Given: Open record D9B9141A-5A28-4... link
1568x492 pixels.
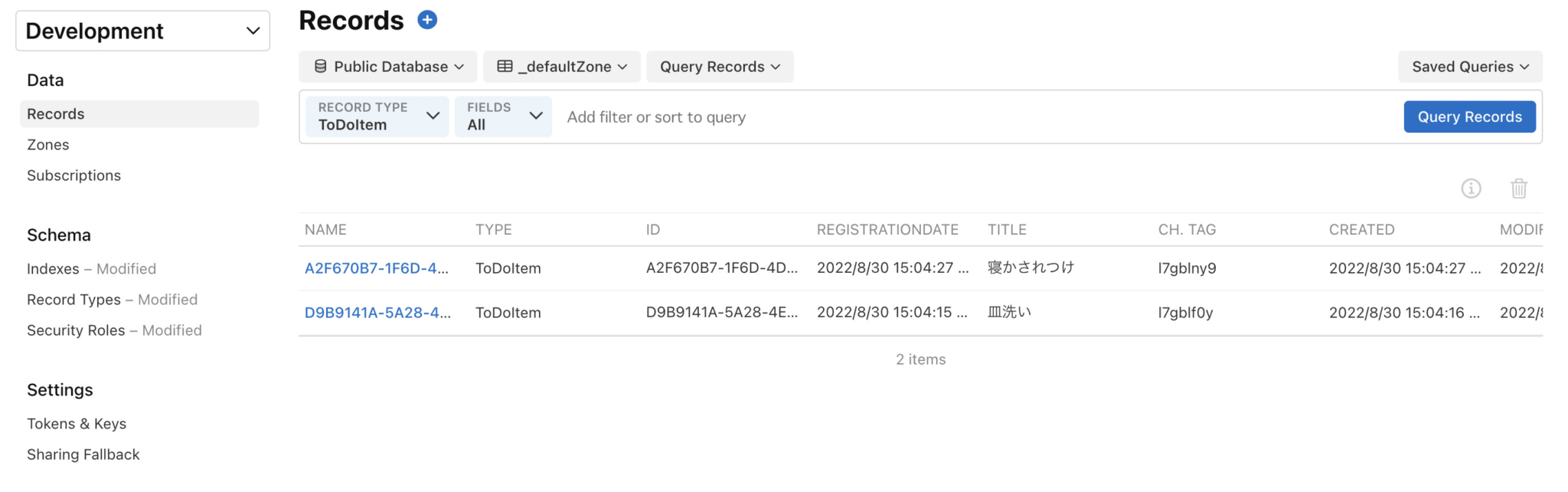Looking at the screenshot, I should (x=377, y=313).
